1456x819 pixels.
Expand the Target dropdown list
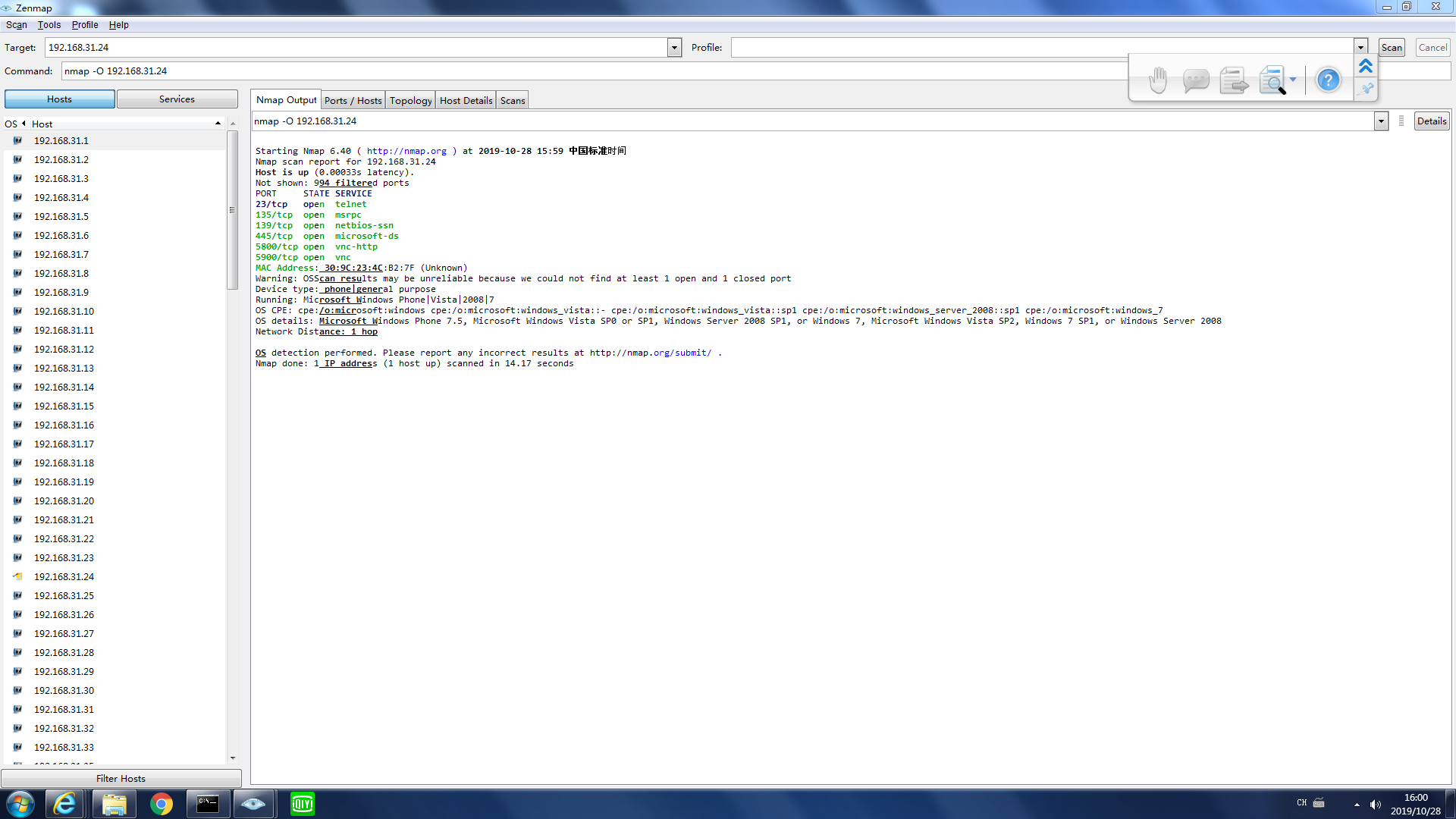coord(674,48)
